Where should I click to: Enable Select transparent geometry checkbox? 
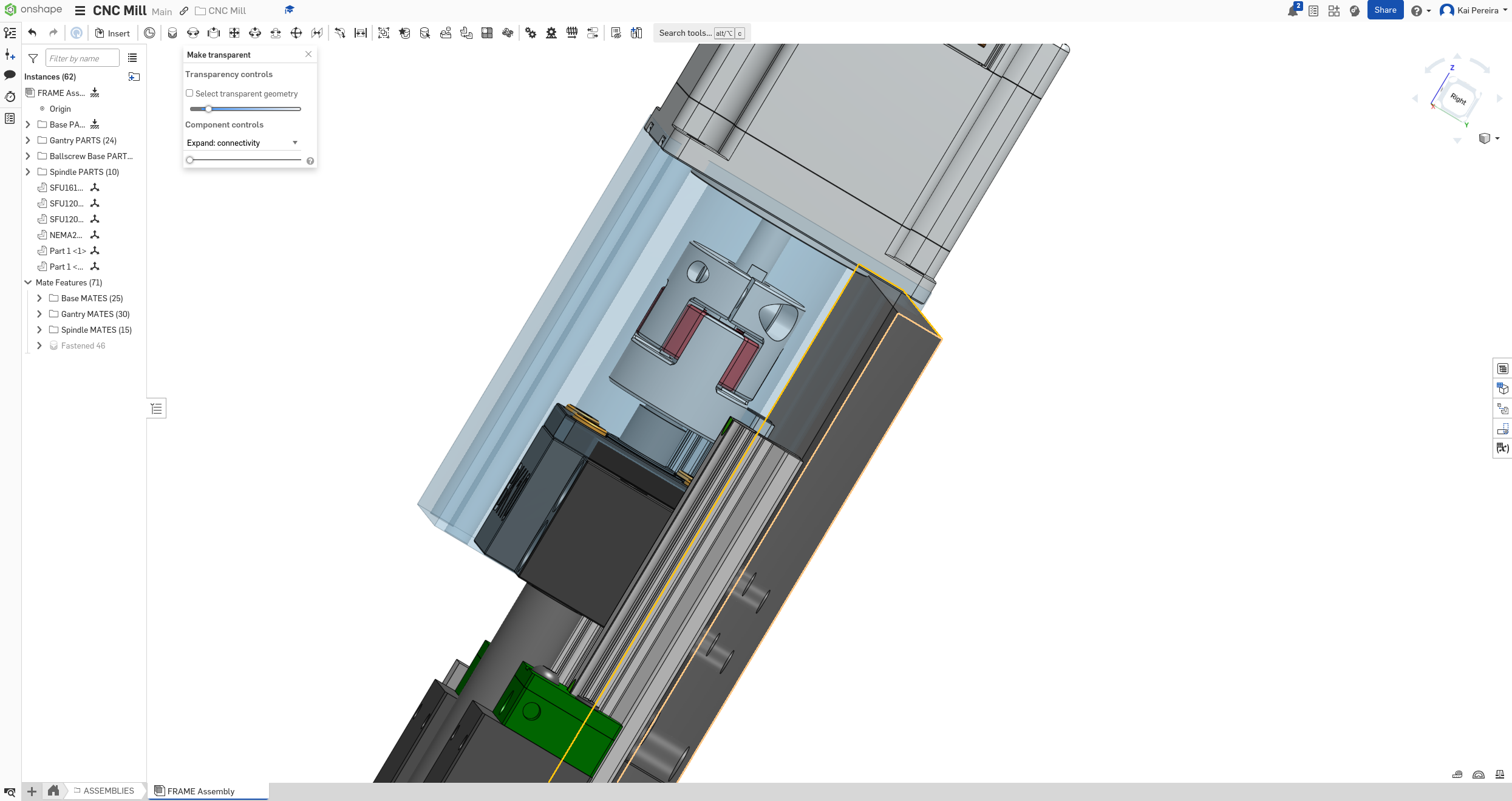click(189, 93)
